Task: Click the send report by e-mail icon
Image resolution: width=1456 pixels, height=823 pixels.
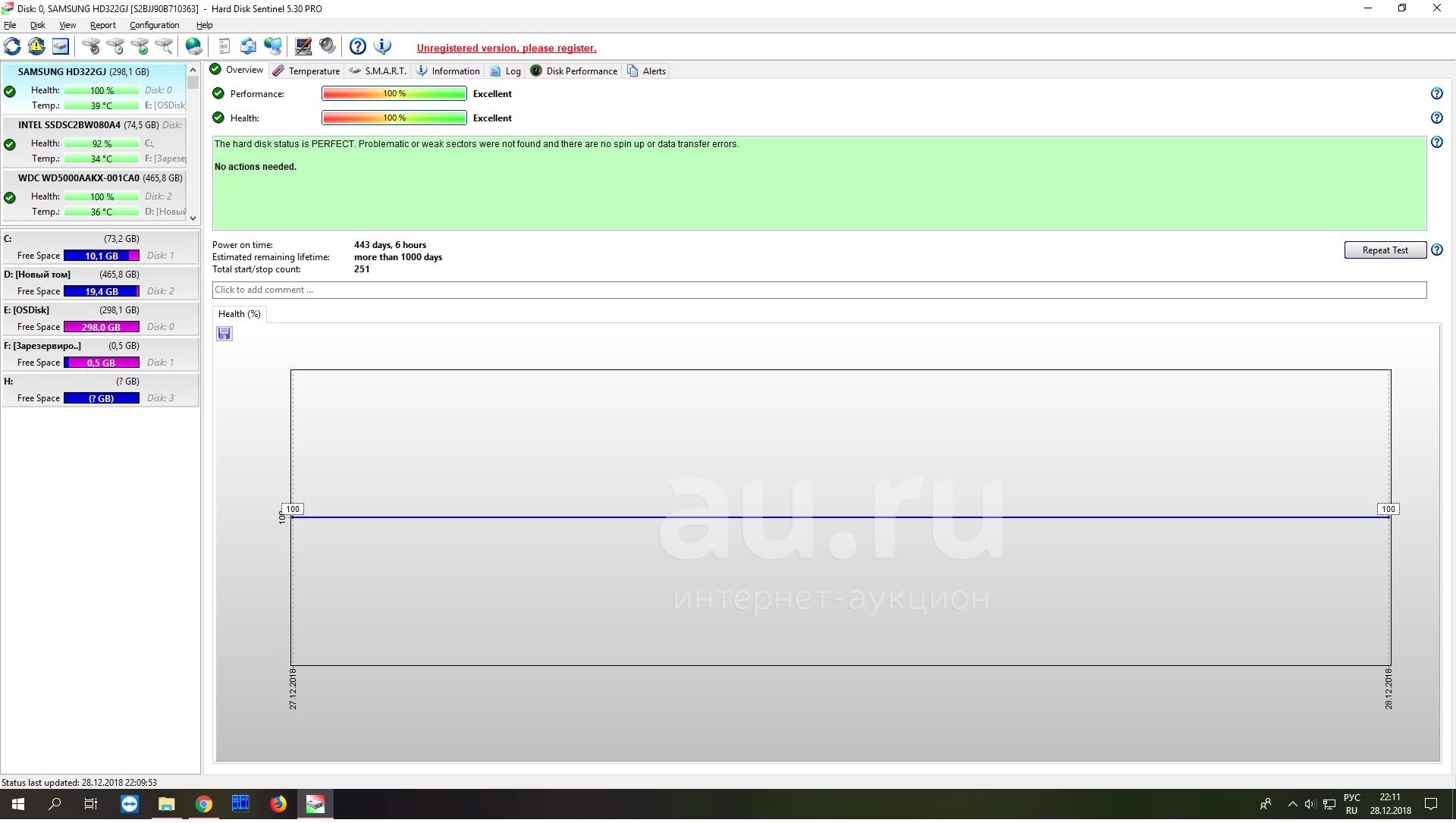Action: (x=248, y=46)
